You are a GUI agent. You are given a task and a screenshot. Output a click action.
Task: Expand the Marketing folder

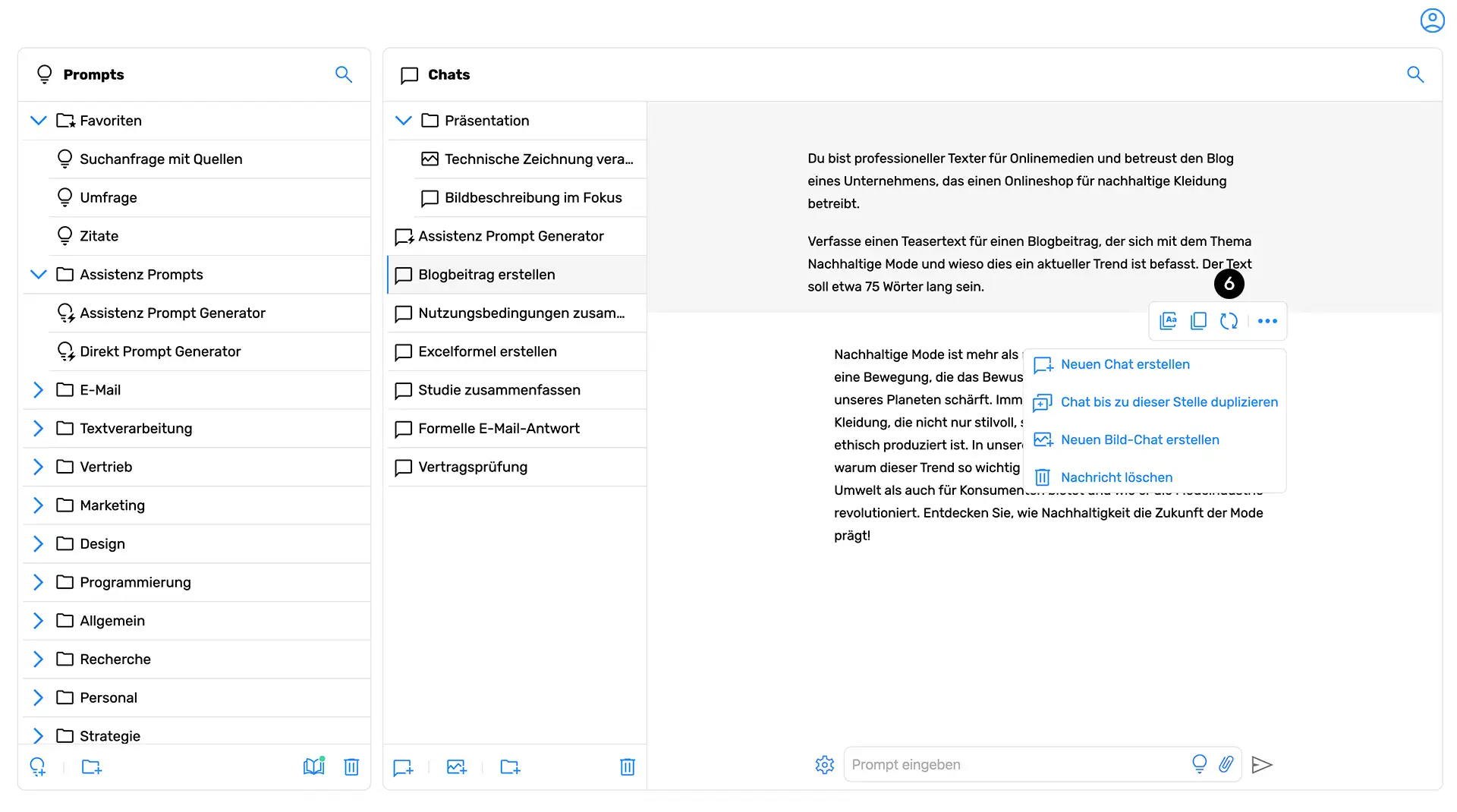pos(39,505)
